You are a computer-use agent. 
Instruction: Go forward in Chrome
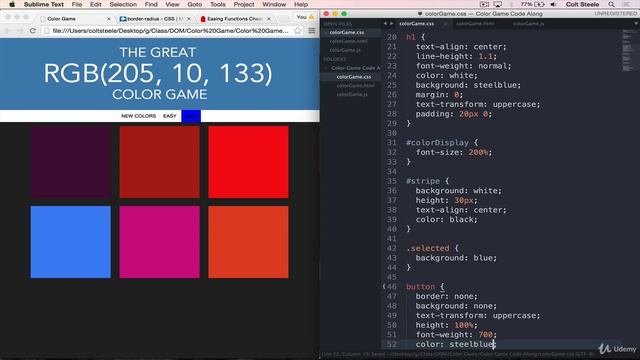pos(20,31)
